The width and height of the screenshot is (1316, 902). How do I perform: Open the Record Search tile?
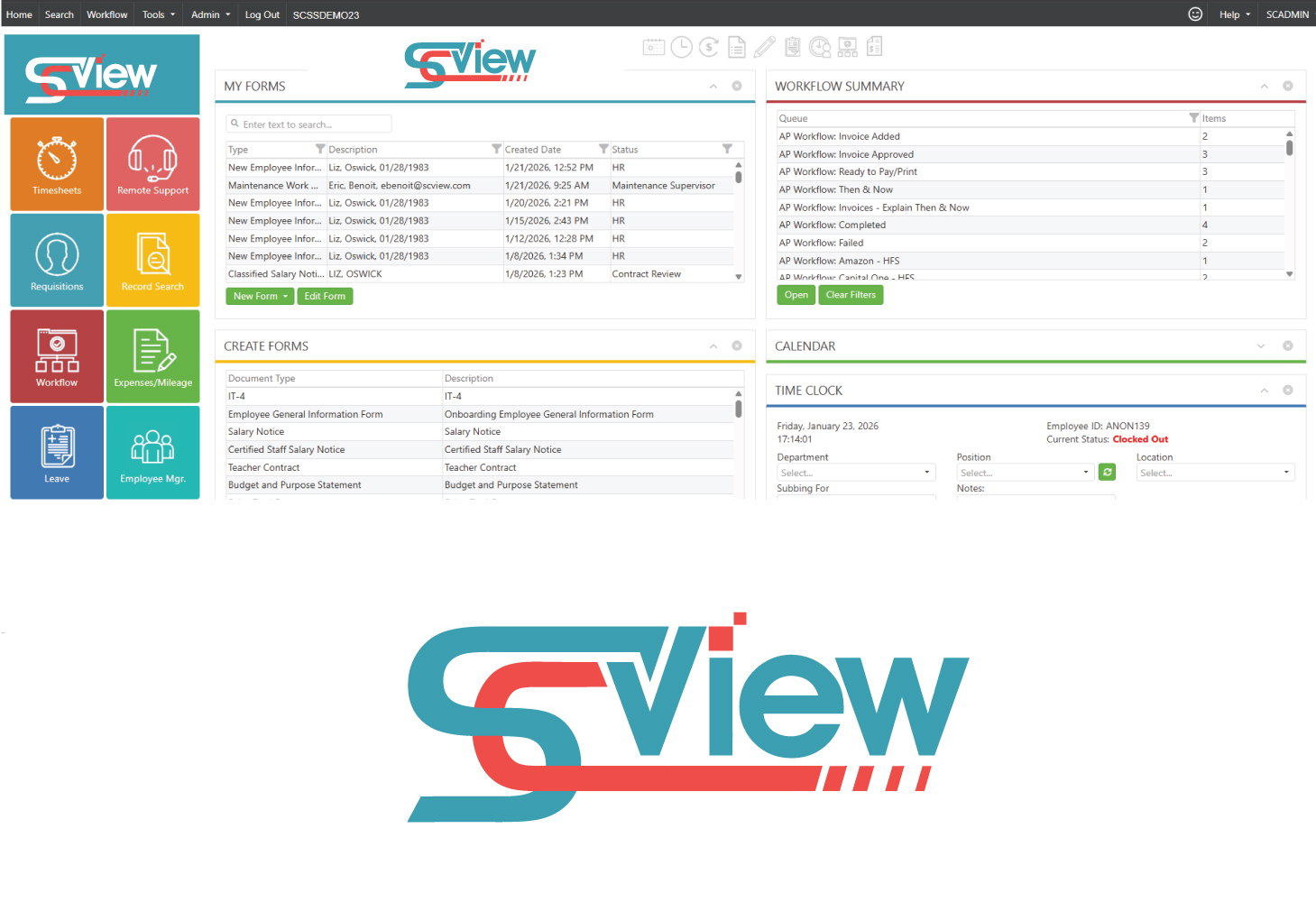(x=152, y=260)
